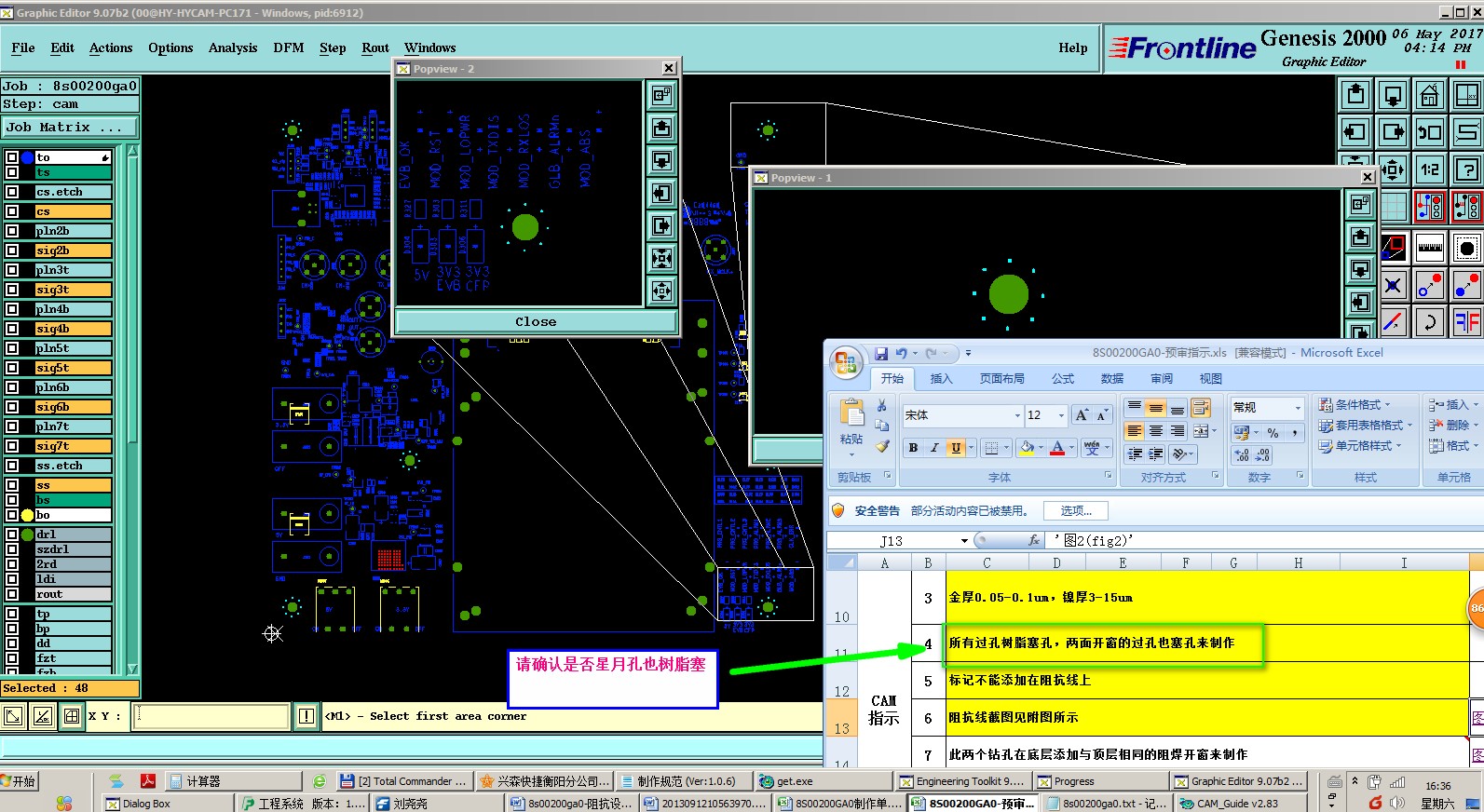Viewport: 1484px width, 812px height.
Task: Click the Job Matrix ... button
Action: point(70,128)
